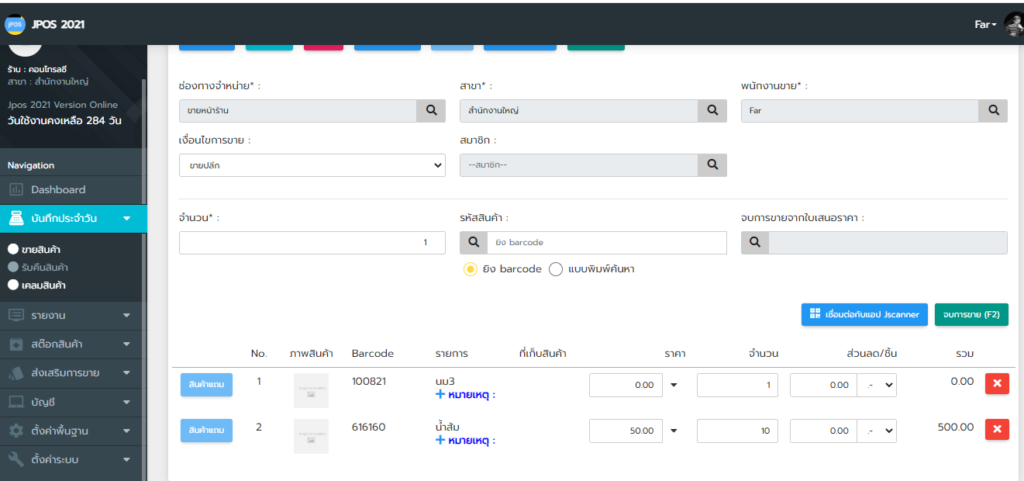1024x481 pixels.
Task: Click branch field magnifier search icon
Action: click(x=712, y=110)
